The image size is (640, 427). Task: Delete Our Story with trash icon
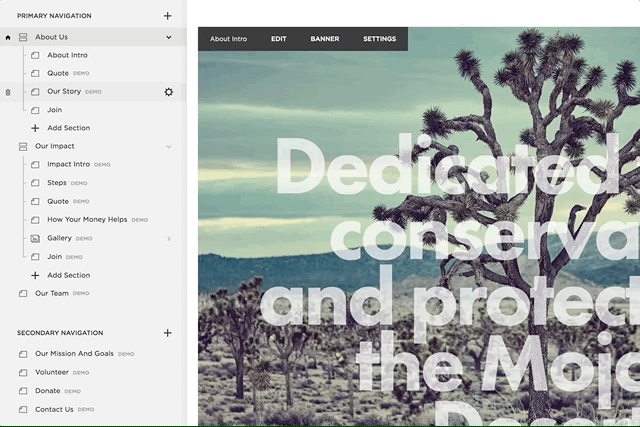[x=8, y=92]
